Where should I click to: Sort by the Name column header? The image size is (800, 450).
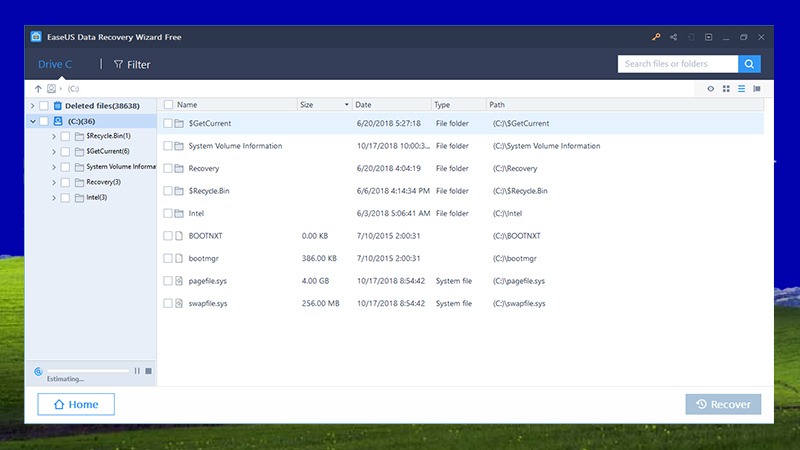(x=187, y=105)
